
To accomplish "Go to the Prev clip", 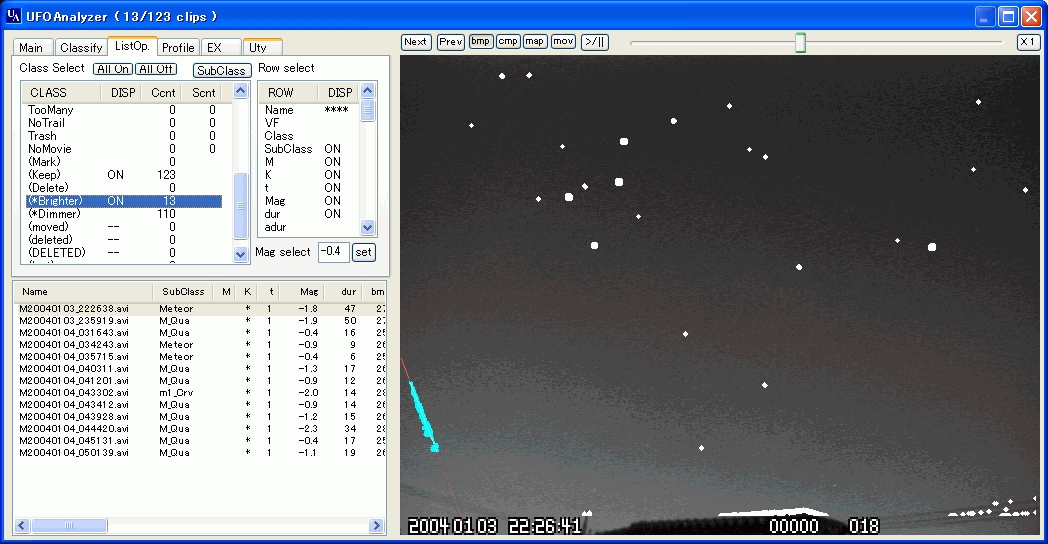I will (x=451, y=42).
